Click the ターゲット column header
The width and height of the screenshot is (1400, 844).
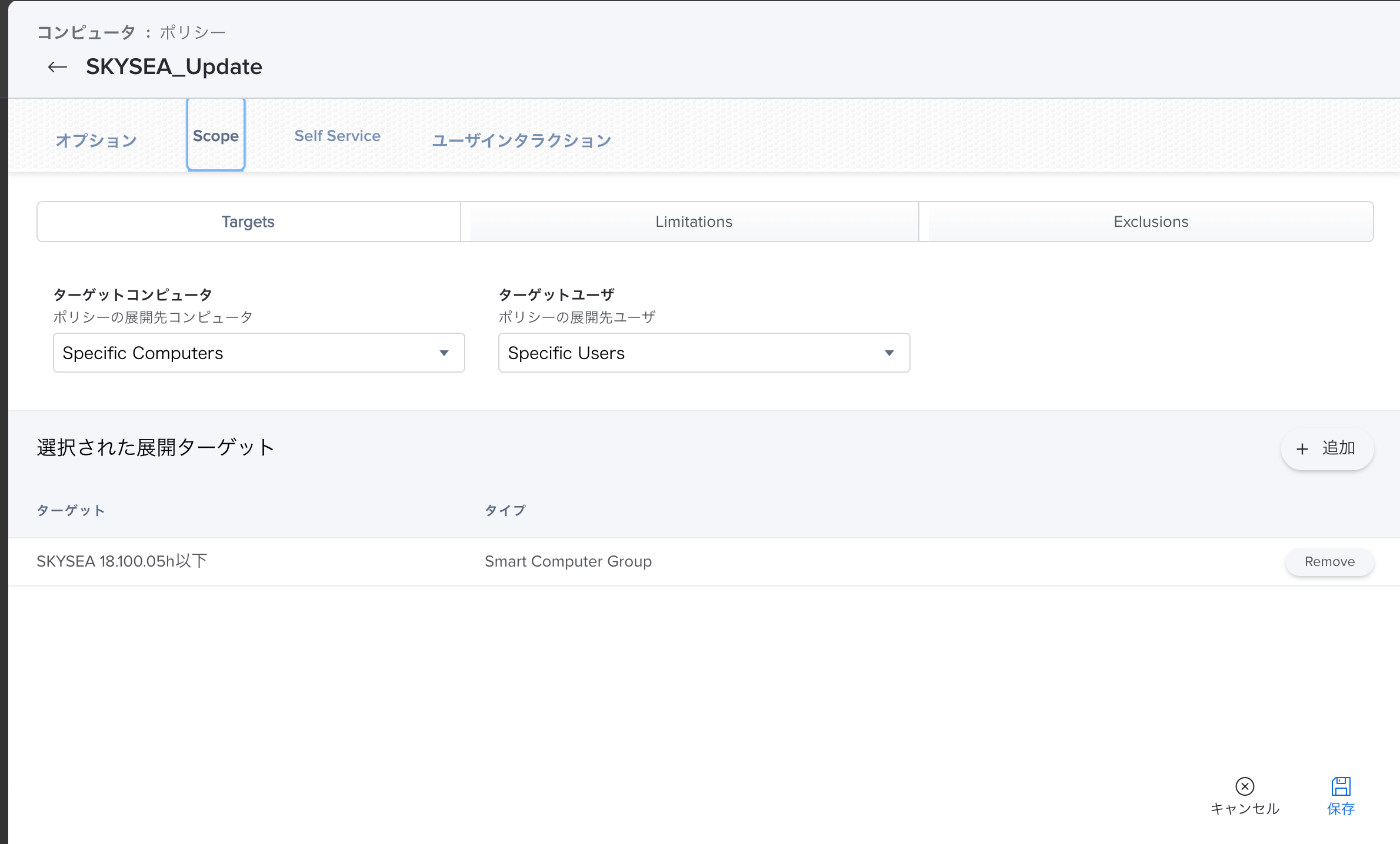pos(71,510)
